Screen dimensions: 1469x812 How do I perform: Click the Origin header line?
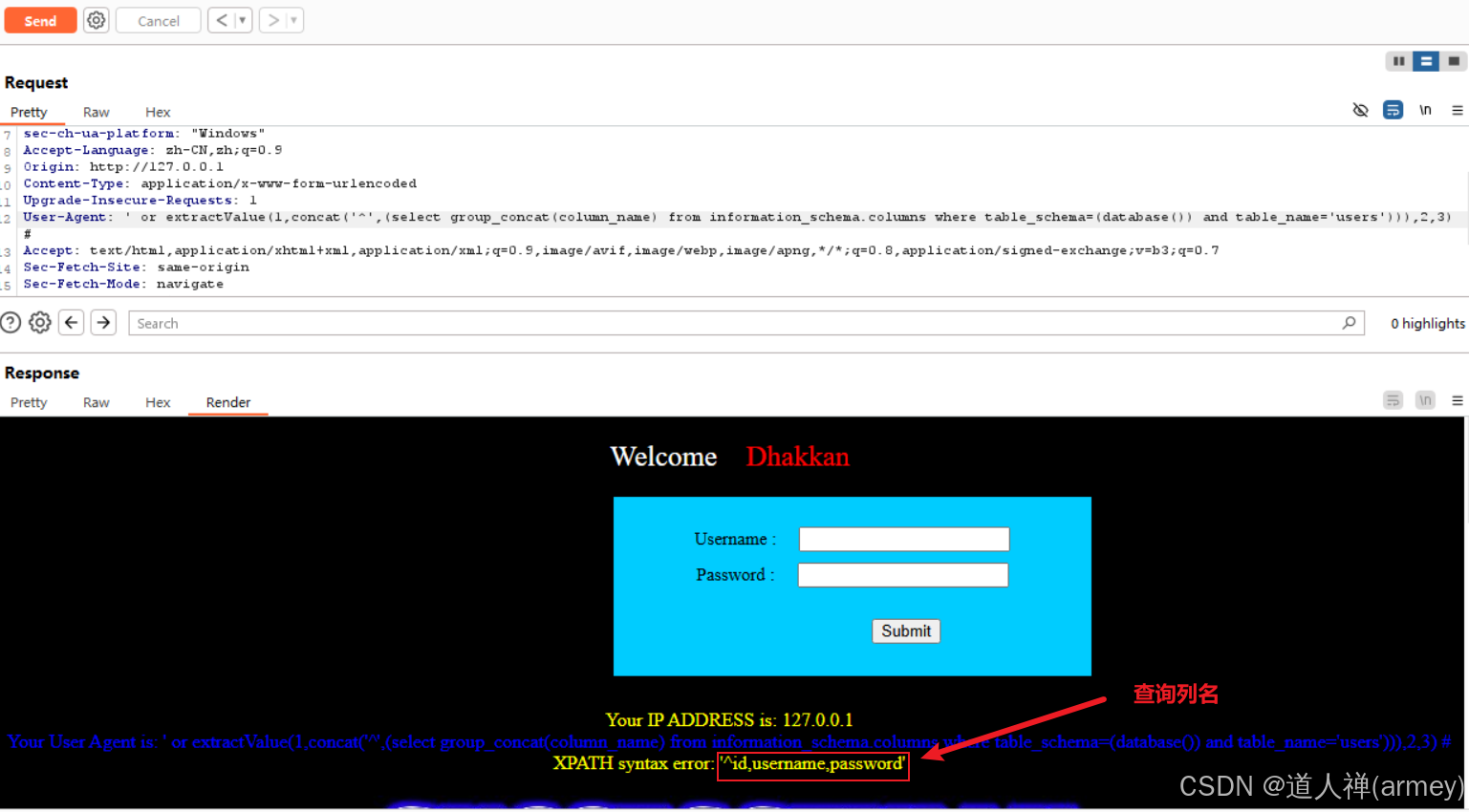point(123,166)
